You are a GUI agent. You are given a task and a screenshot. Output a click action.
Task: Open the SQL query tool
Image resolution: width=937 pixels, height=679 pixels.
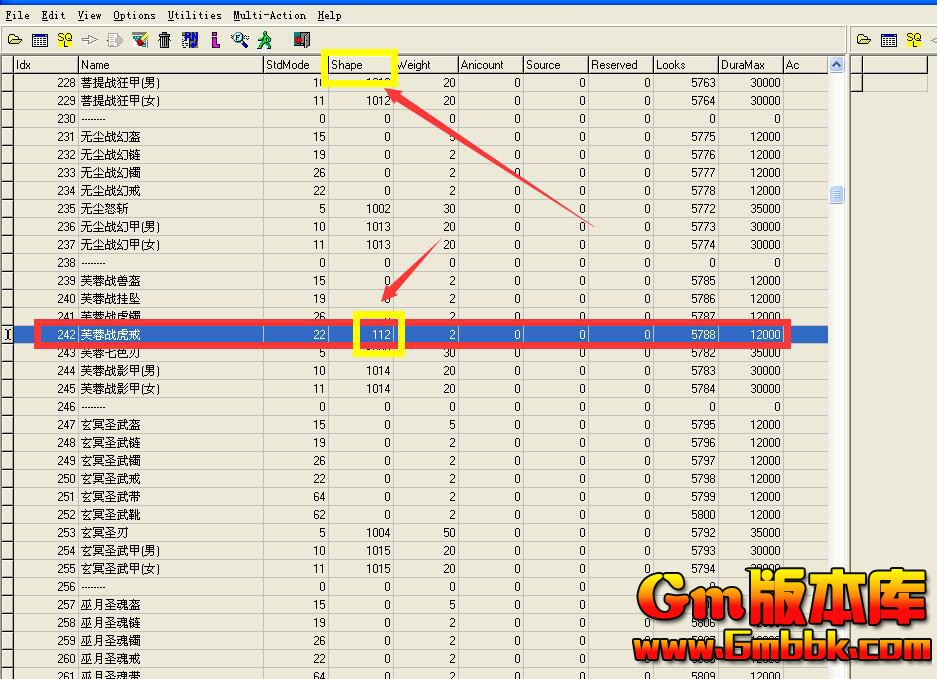(x=65, y=40)
